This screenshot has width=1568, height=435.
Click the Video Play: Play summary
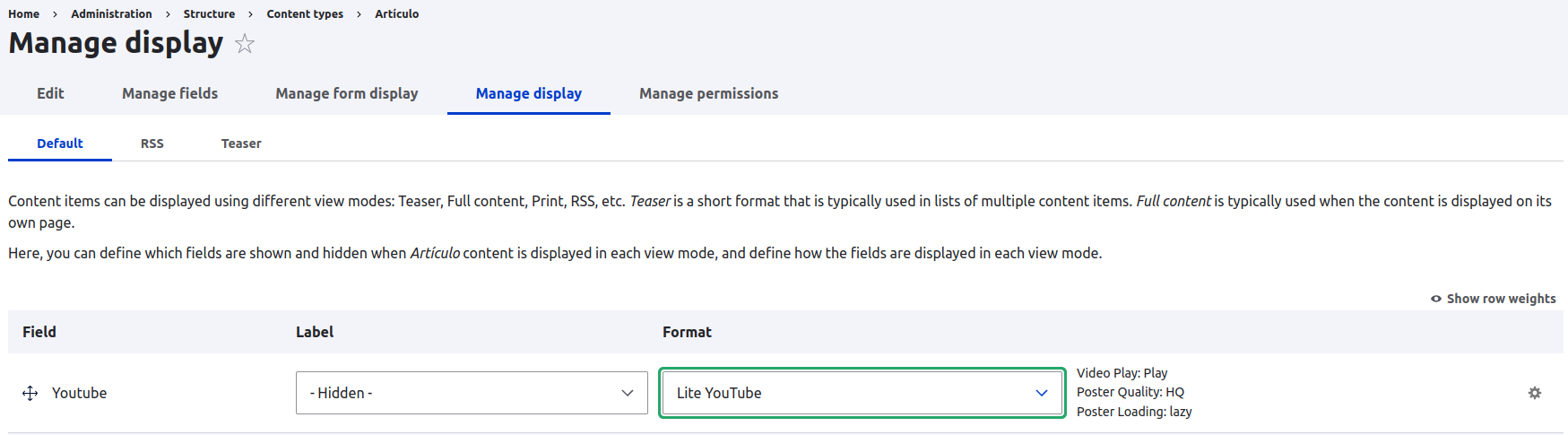(1122, 373)
